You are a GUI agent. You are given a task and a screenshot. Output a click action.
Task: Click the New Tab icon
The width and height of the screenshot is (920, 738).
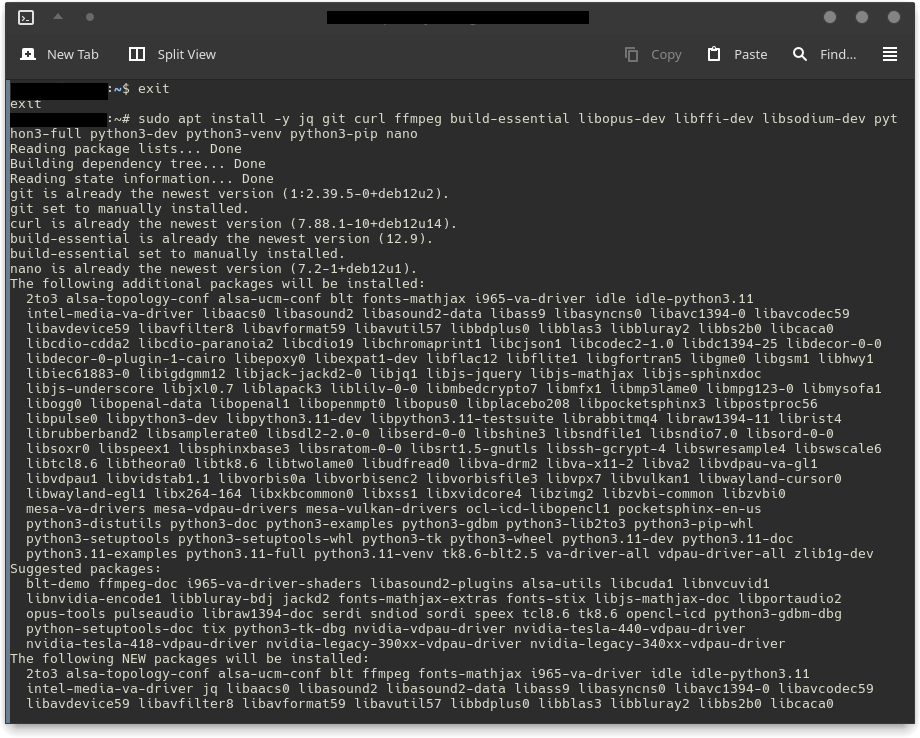(28, 54)
